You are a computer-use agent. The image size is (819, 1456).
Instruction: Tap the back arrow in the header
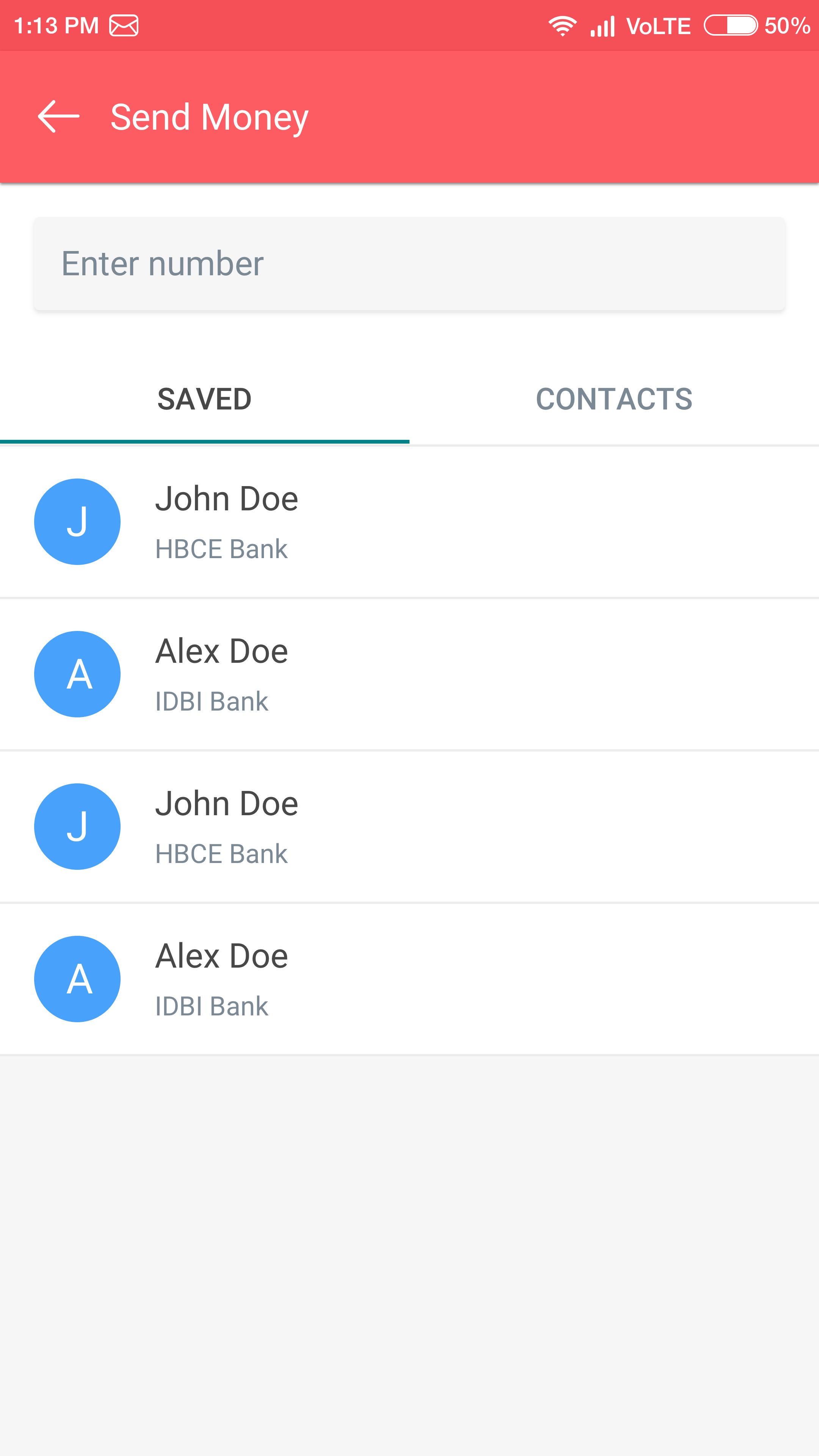59,116
